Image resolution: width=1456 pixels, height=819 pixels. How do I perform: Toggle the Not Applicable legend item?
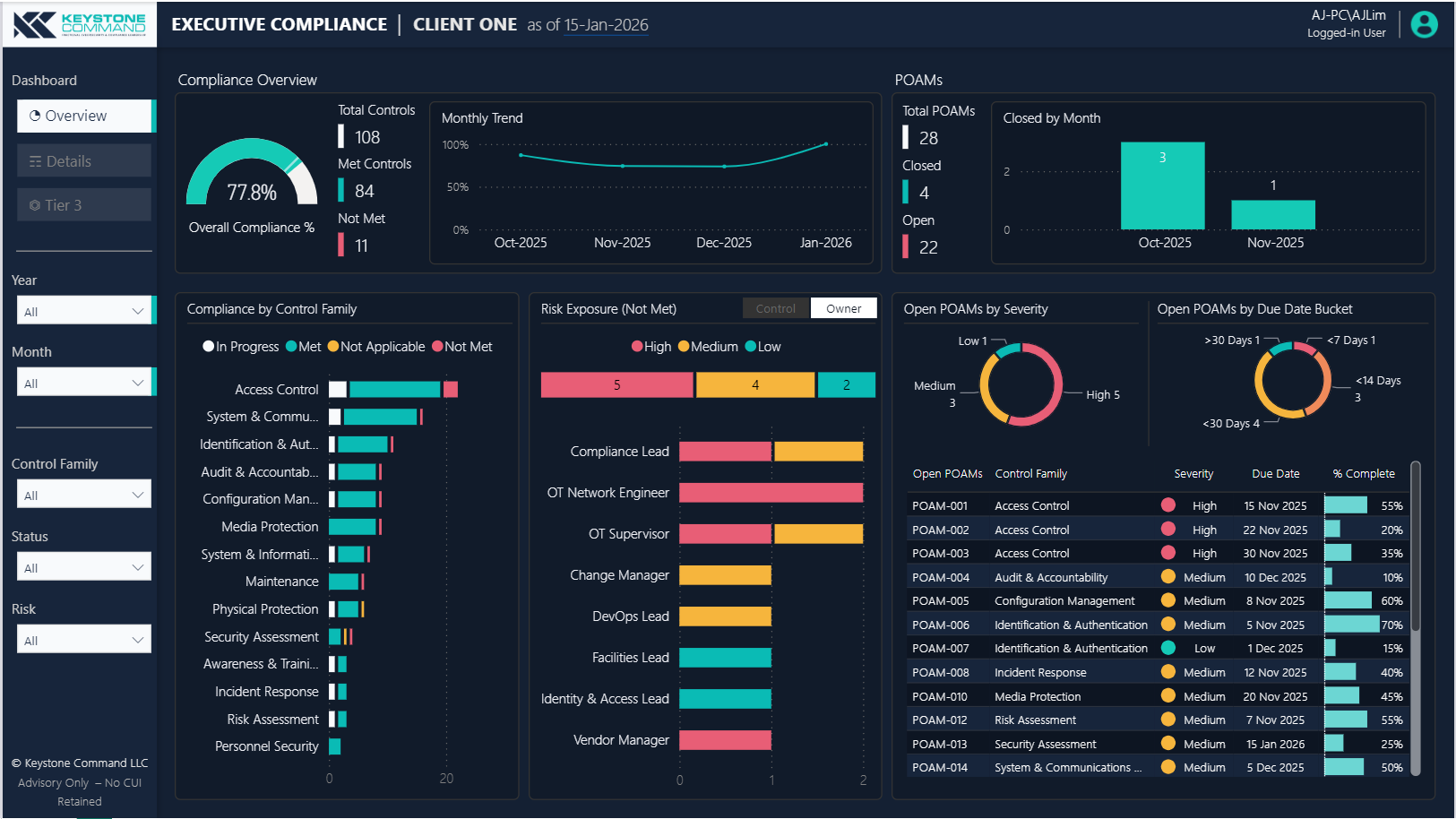coord(376,347)
